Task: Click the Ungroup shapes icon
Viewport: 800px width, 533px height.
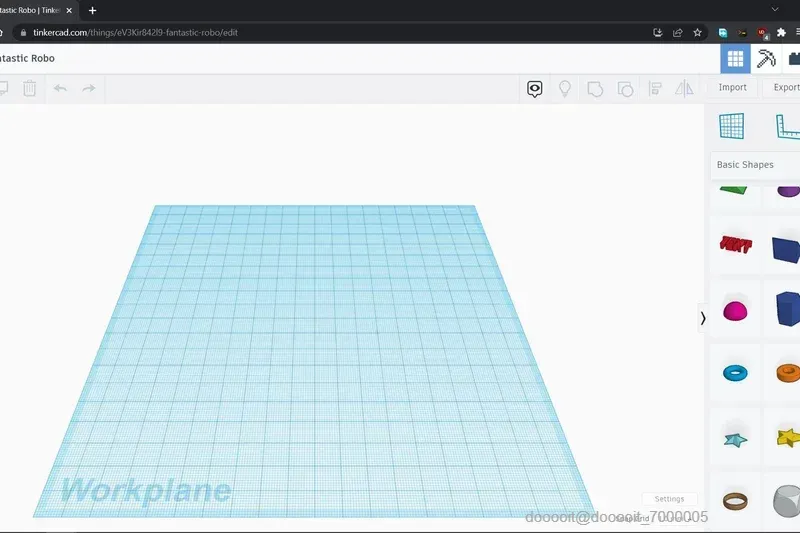Action: tap(625, 89)
